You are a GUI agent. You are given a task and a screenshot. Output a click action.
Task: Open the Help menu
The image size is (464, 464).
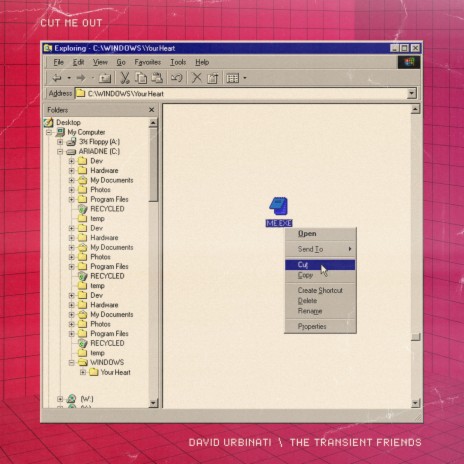click(x=202, y=62)
